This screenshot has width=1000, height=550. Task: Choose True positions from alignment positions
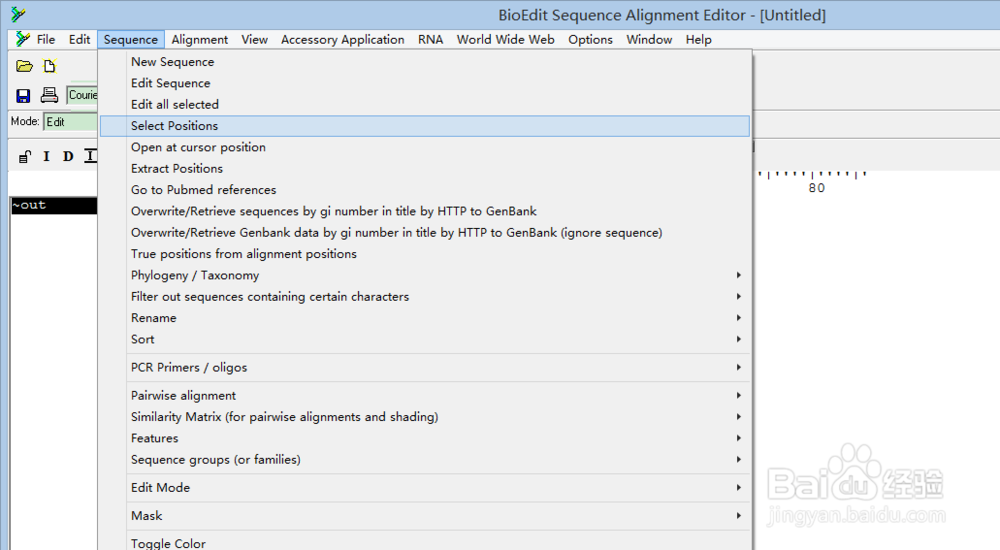pos(425,254)
